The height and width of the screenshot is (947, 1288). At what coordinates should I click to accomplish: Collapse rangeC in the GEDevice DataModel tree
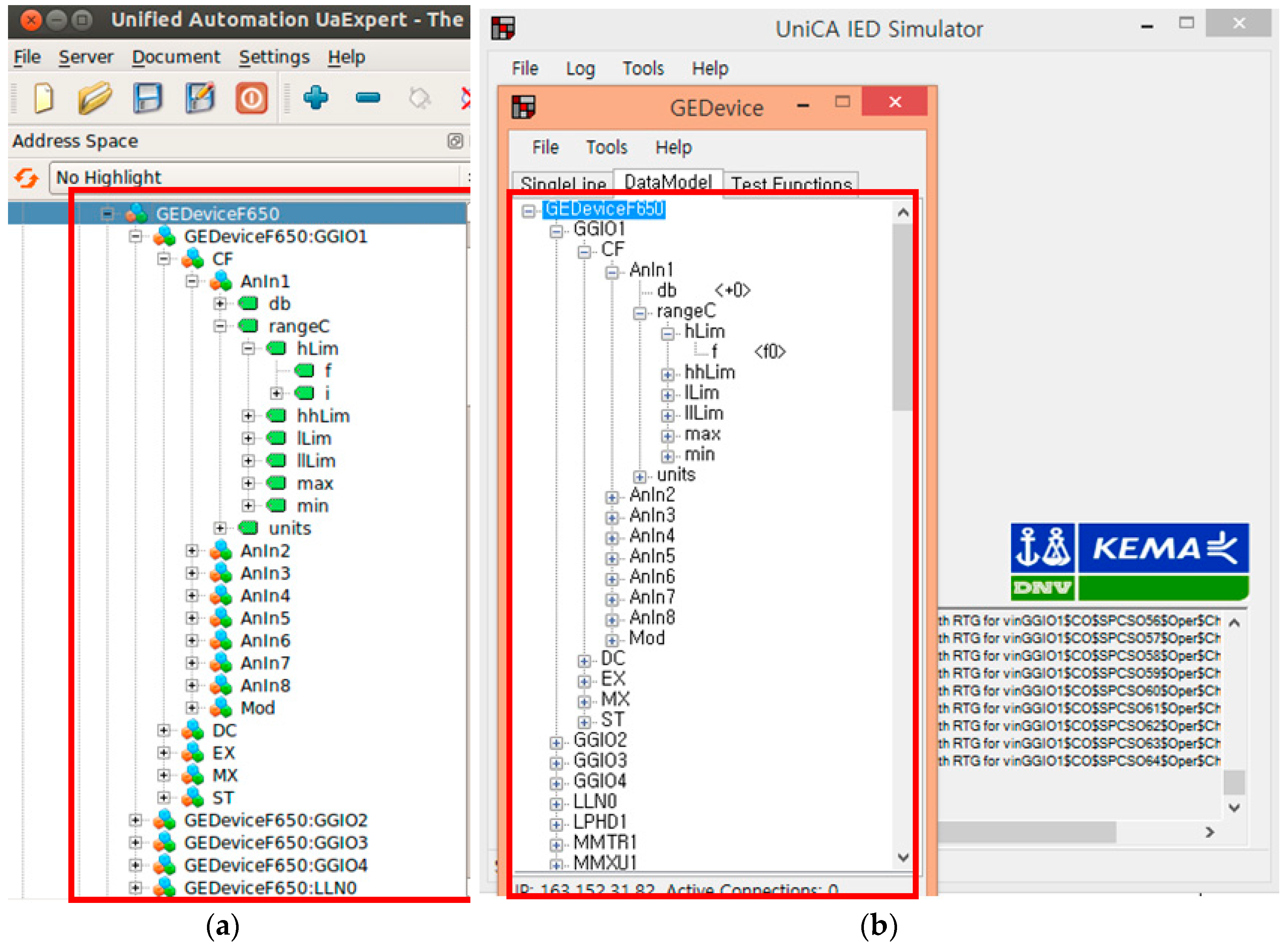639,314
